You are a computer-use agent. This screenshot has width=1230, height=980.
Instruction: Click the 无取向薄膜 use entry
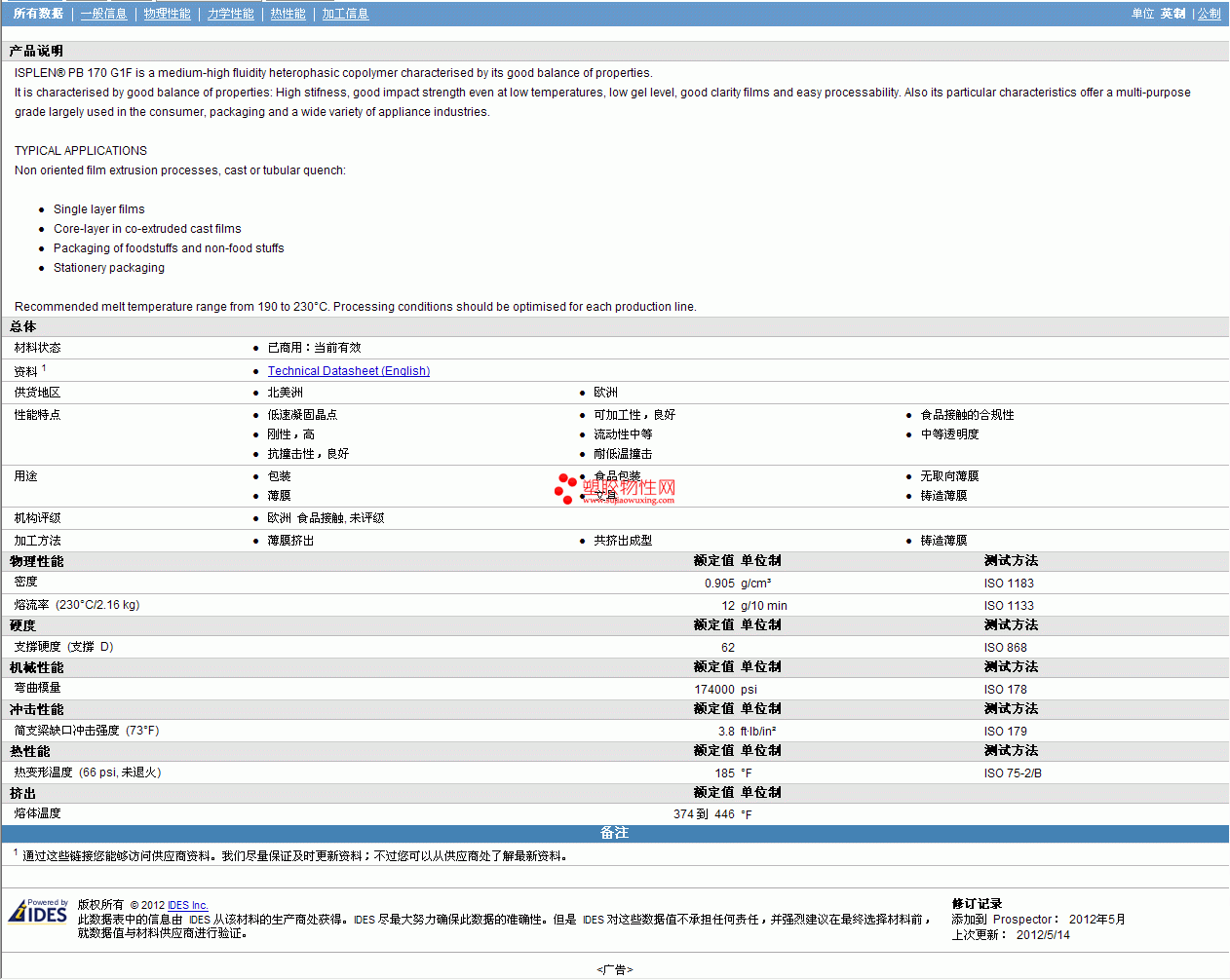(x=949, y=476)
